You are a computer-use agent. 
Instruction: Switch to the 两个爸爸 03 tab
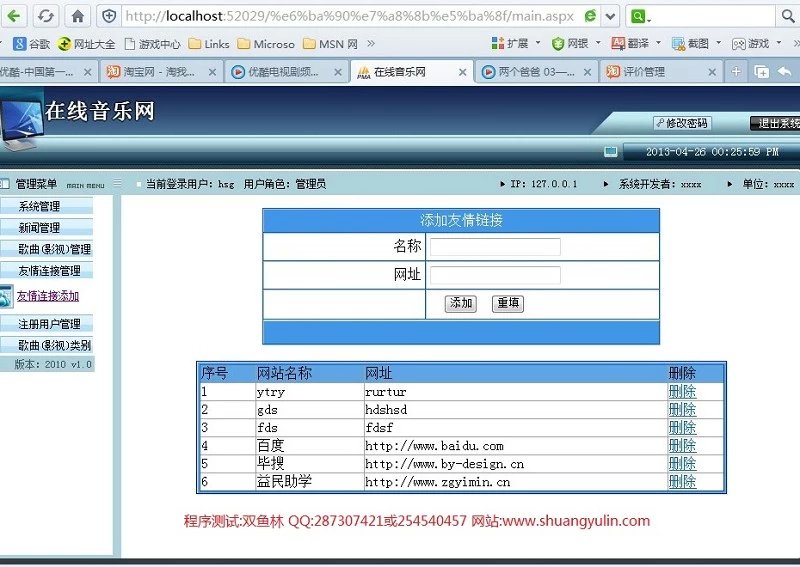click(x=535, y=72)
